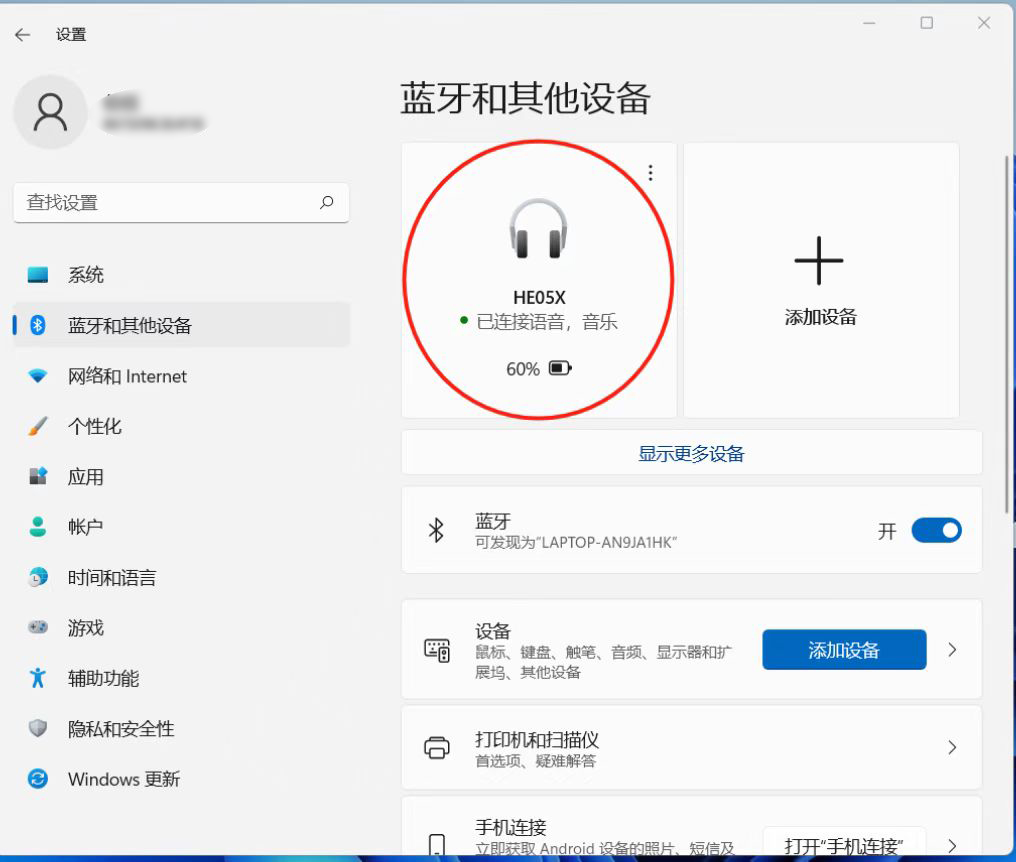Expand the 手机连接 row chevron
This screenshot has height=862, width=1016.
tap(952, 845)
